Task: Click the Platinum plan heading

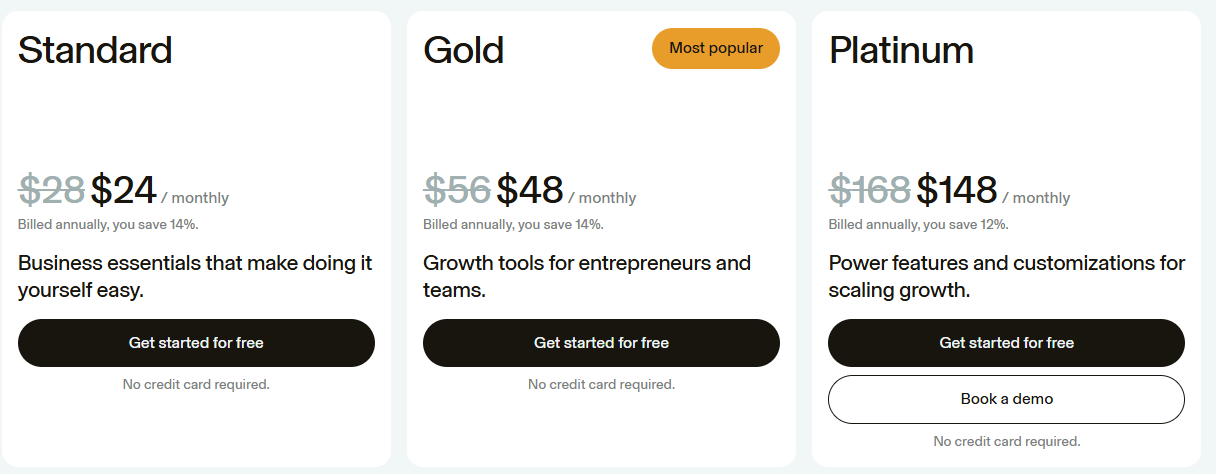Action: (901, 50)
